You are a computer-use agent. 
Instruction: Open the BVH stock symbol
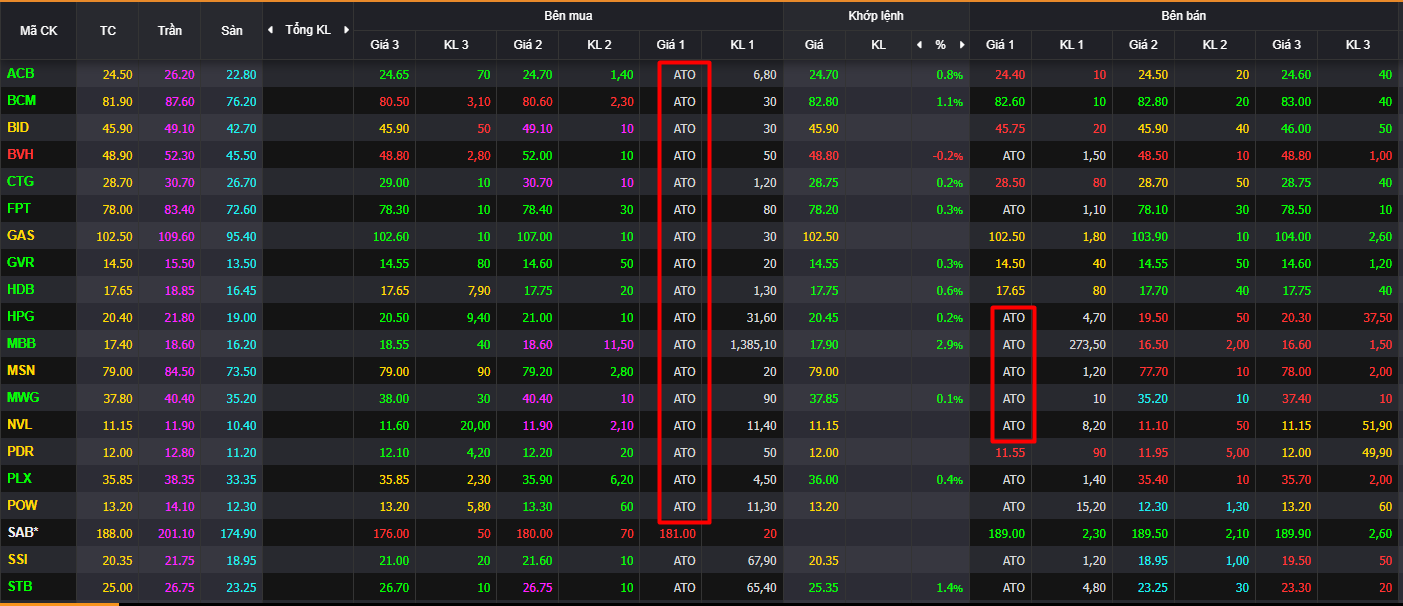20,155
